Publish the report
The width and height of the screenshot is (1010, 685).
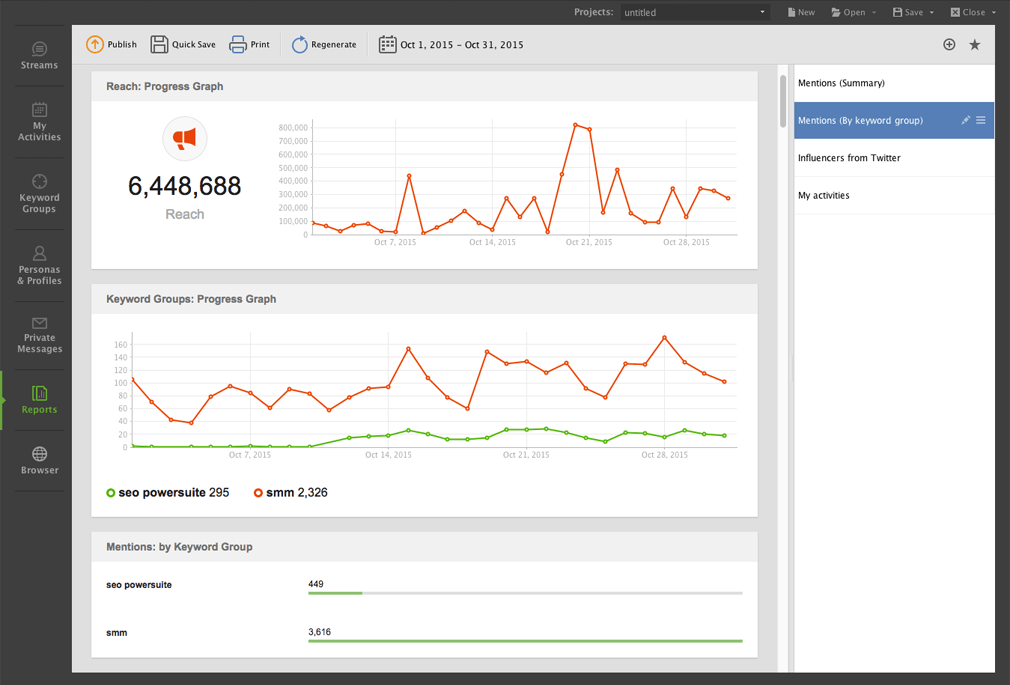click(111, 44)
